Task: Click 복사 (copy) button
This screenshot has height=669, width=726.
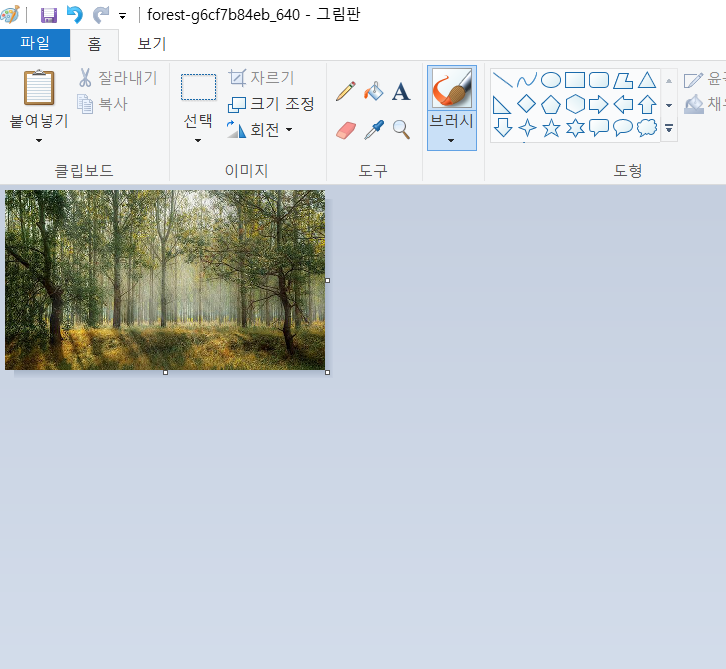Action: pos(102,104)
